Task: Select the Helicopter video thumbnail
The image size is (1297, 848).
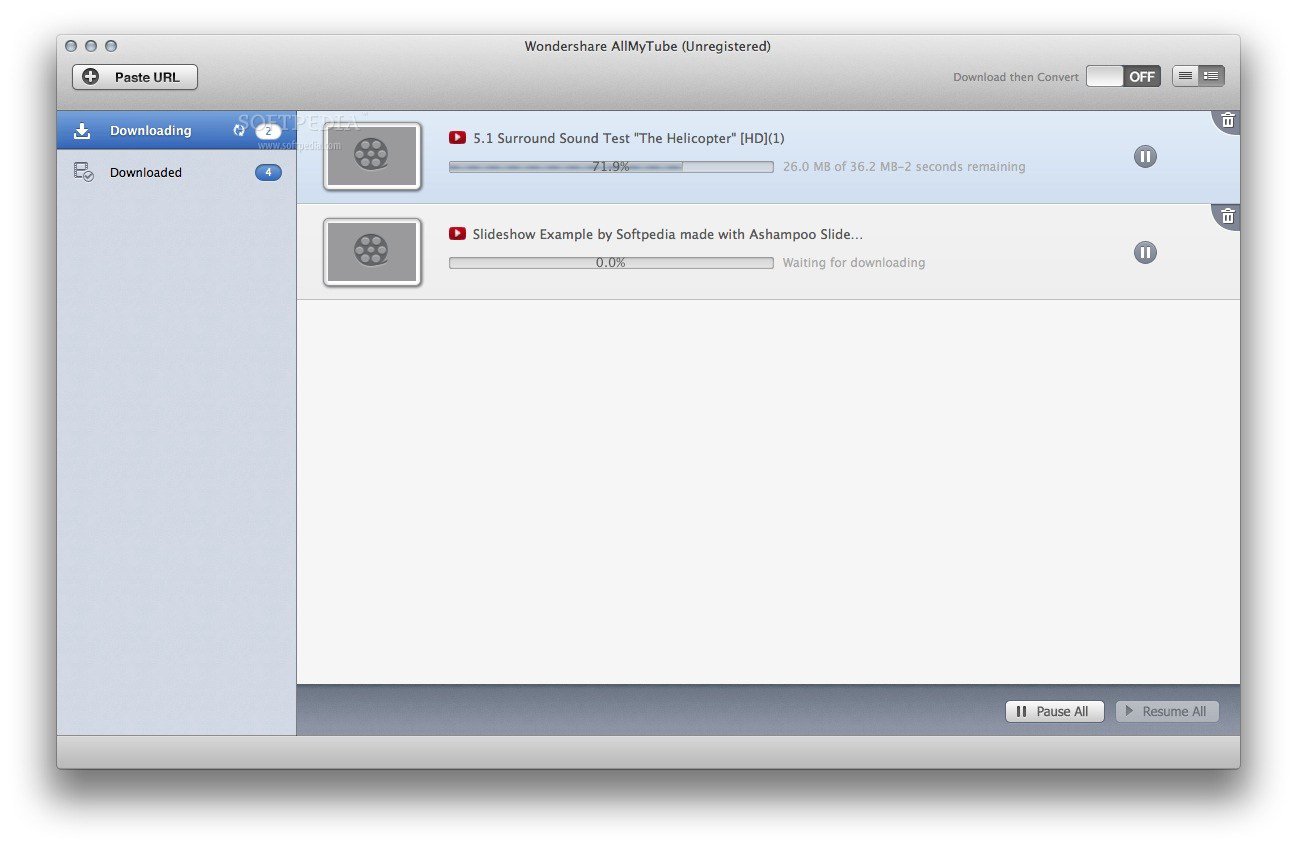Action: [372, 155]
